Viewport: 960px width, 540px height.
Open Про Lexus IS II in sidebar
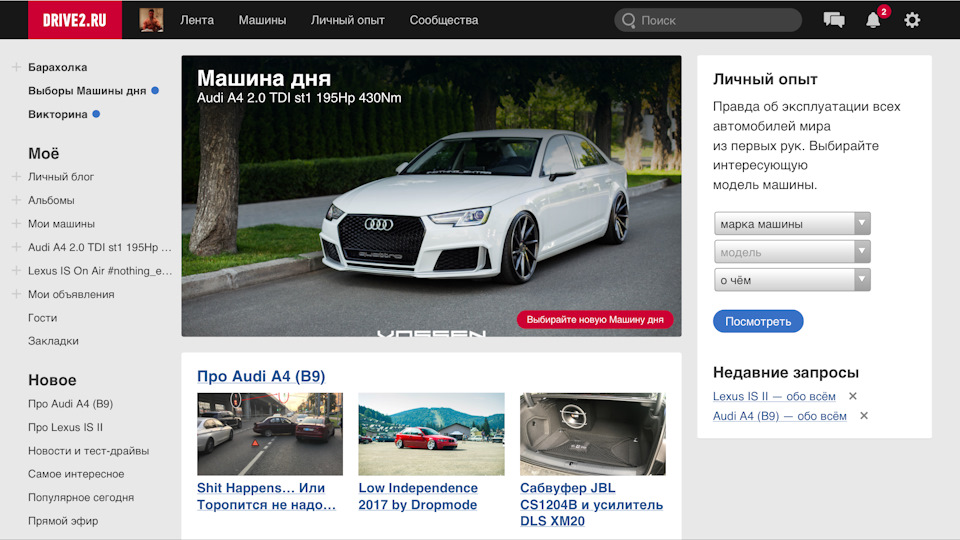click(x=66, y=427)
